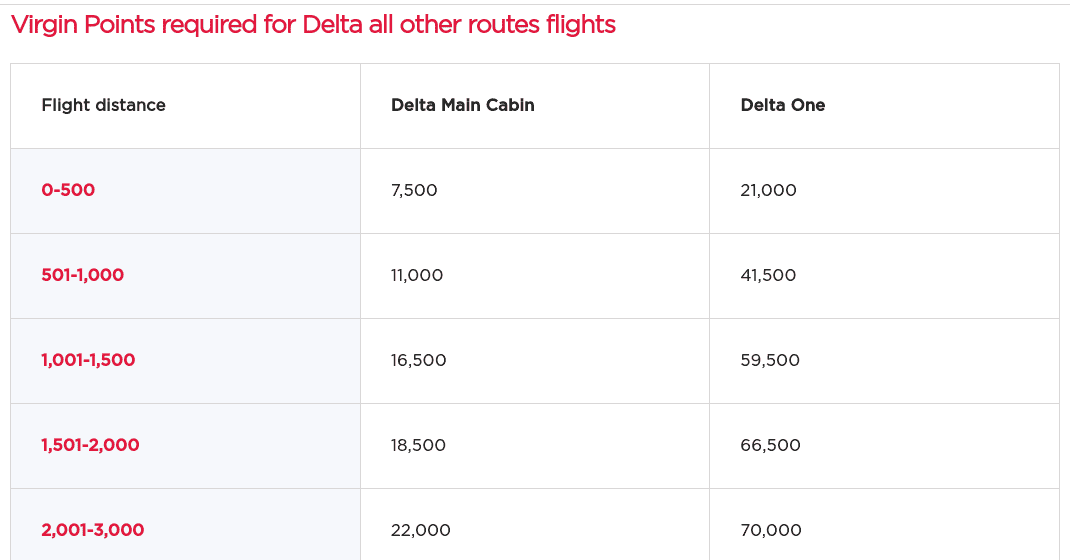Screen dimensions: 1070x560
Task: Select the Flight distance column header
Action: (104, 105)
